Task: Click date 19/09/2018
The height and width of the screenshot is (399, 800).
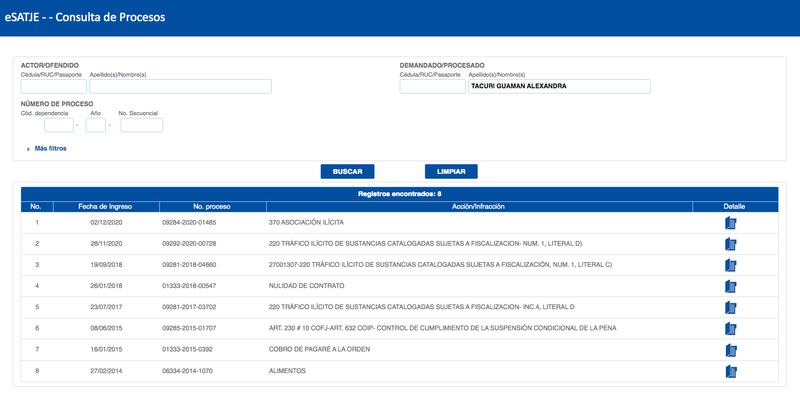Action: pyautogui.click(x=106, y=265)
